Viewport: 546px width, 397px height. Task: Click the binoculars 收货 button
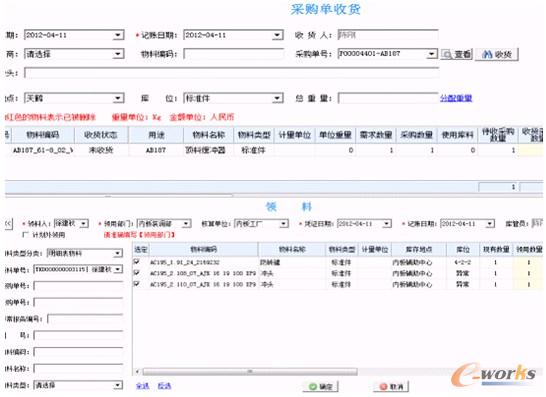(497, 54)
